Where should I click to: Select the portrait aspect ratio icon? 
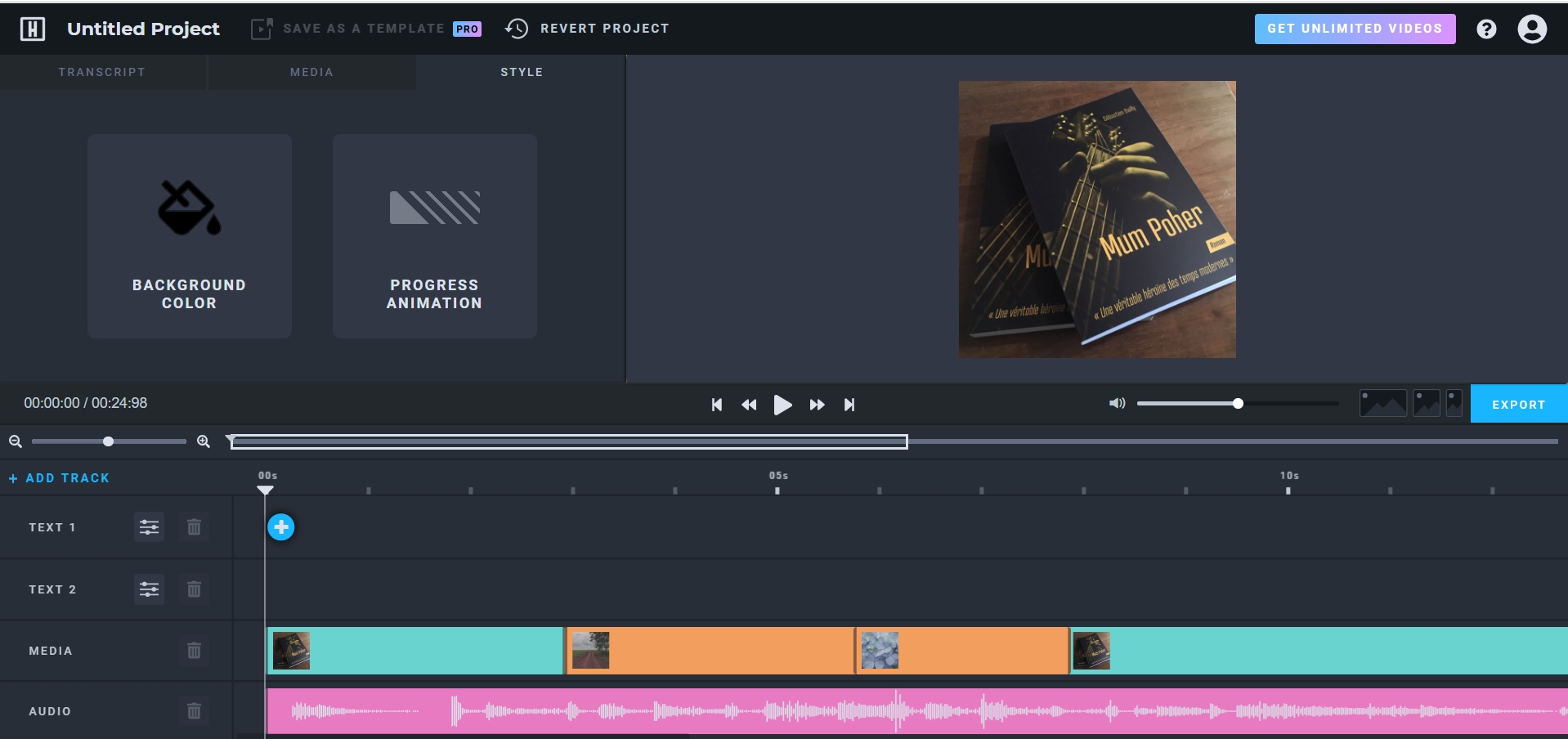click(x=1454, y=403)
